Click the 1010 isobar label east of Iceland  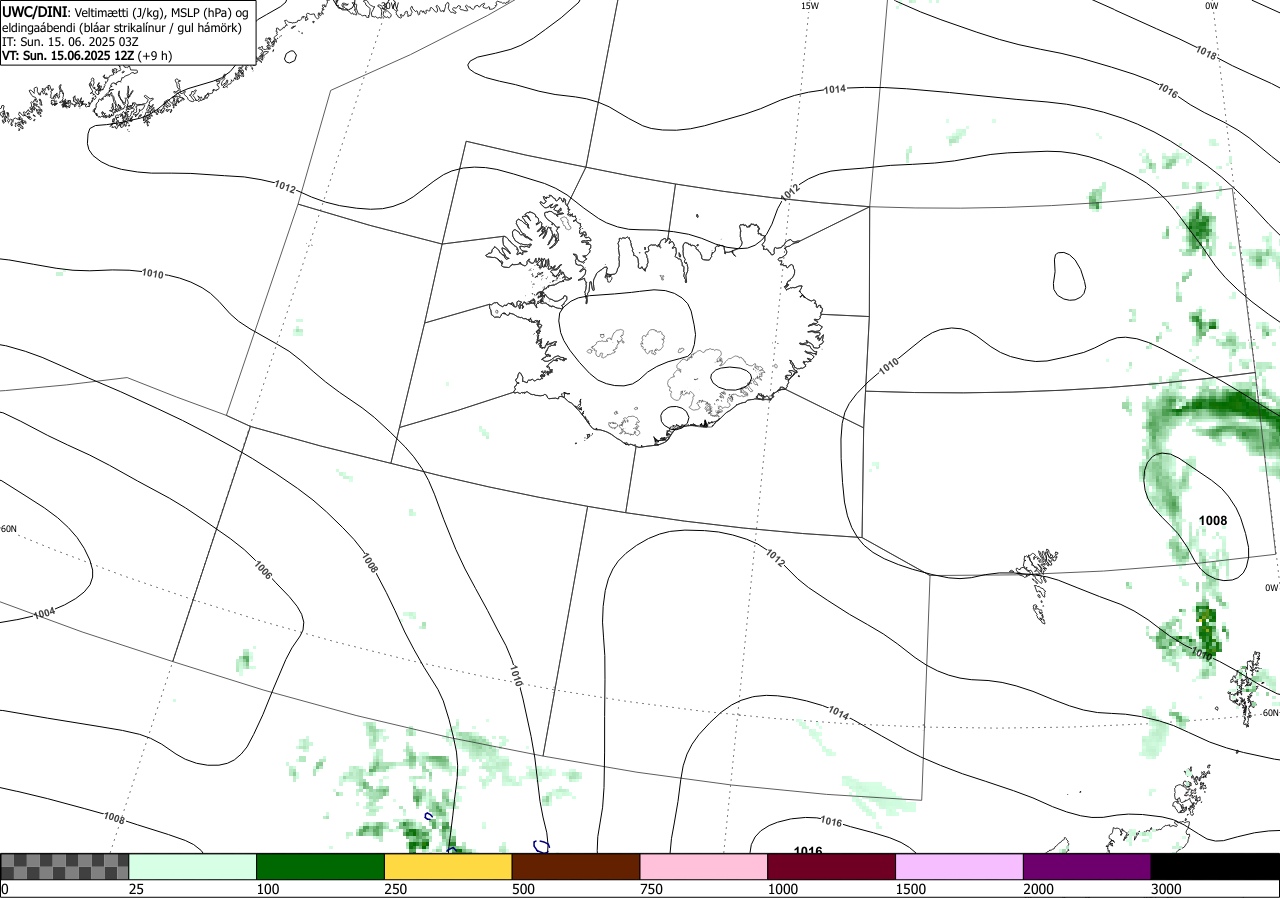click(x=889, y=366)
